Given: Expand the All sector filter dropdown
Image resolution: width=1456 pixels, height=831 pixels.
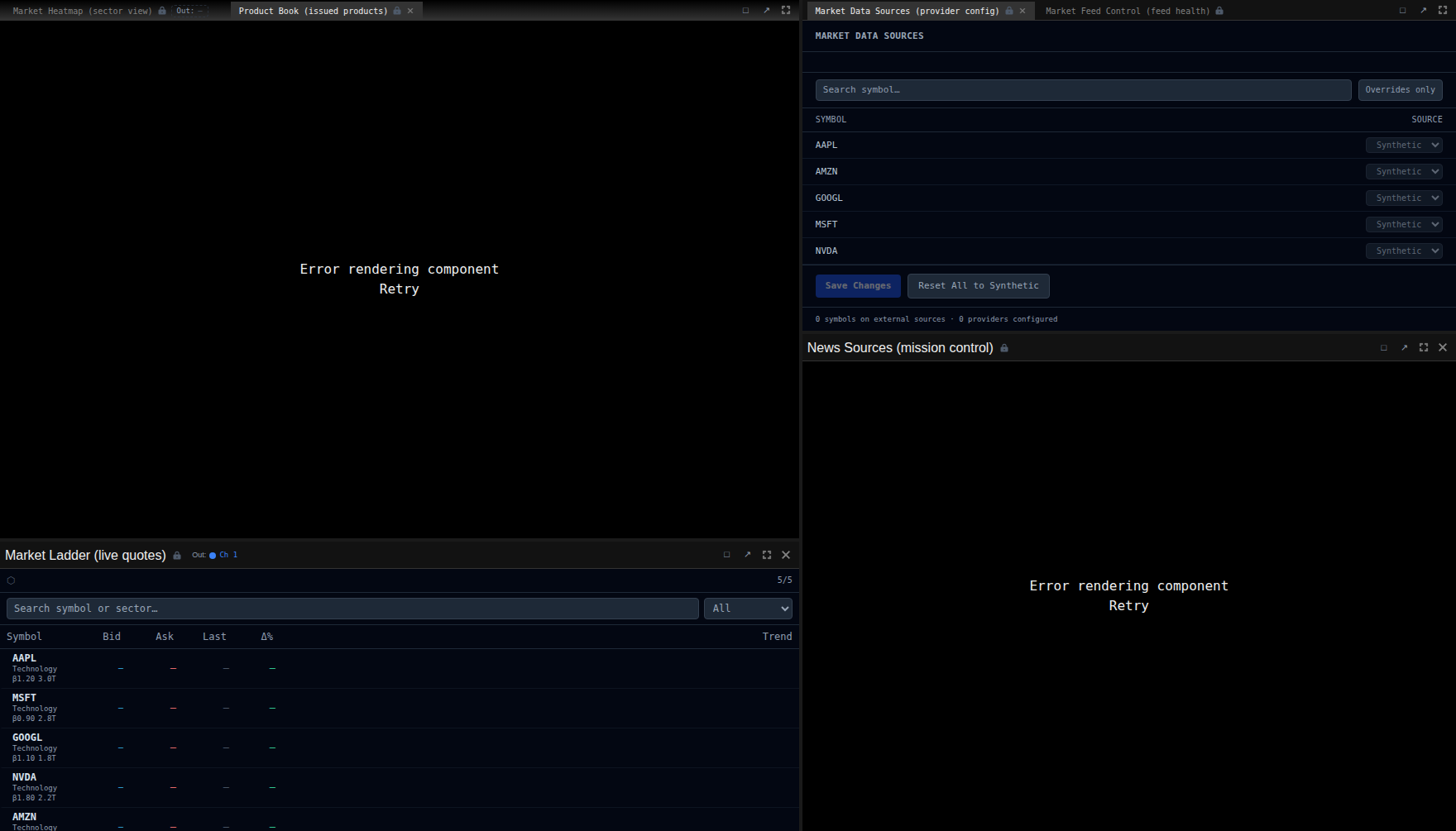Looking at the screenshot, I should (x=748, y=609).
